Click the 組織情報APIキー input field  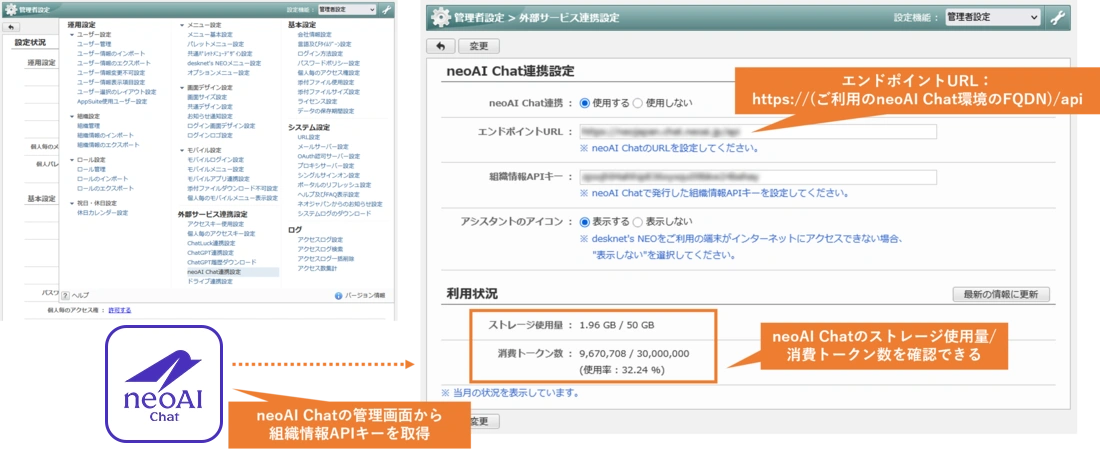[758, 176]
